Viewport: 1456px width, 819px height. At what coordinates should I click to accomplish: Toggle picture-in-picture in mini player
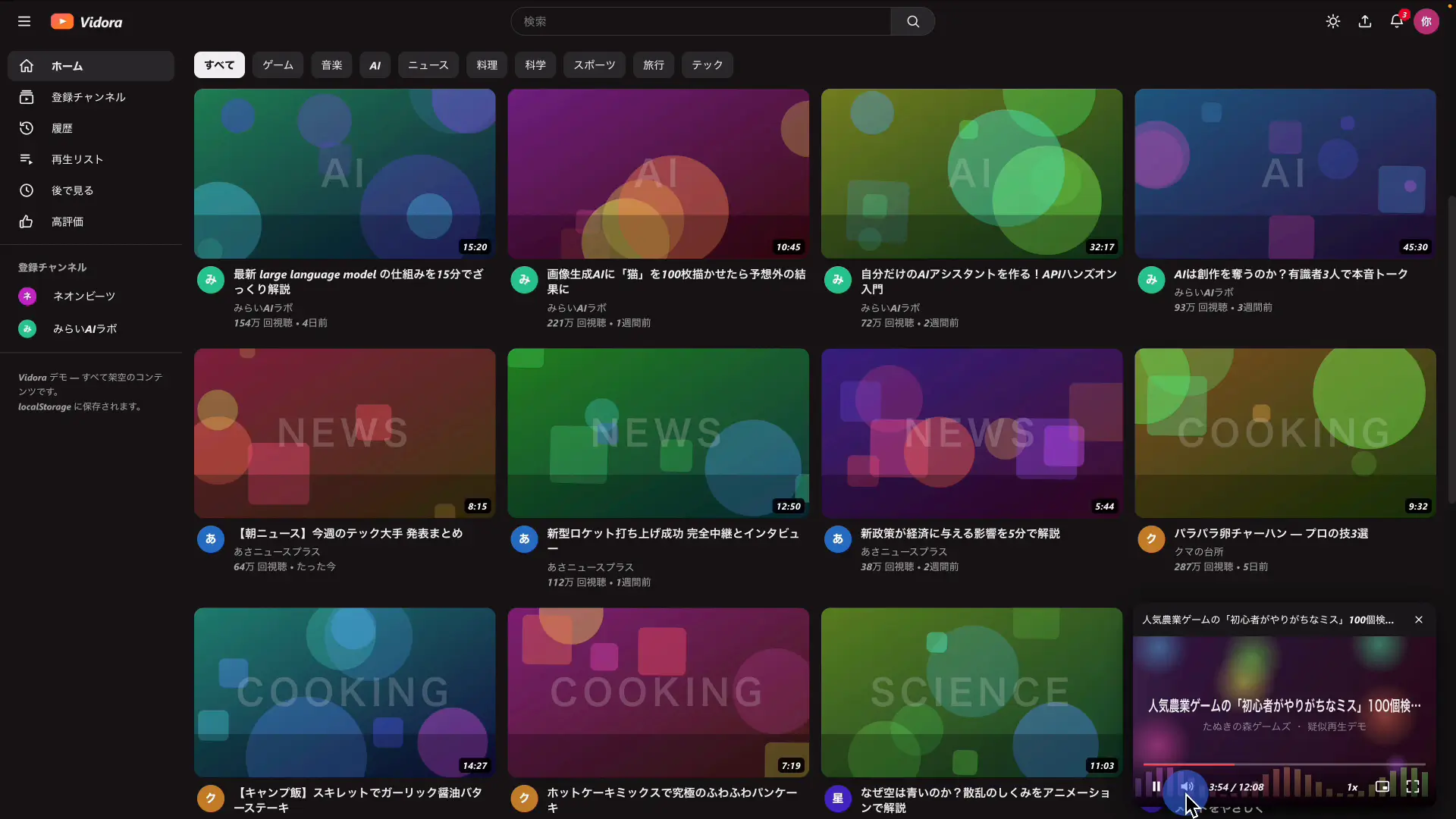1382,786
